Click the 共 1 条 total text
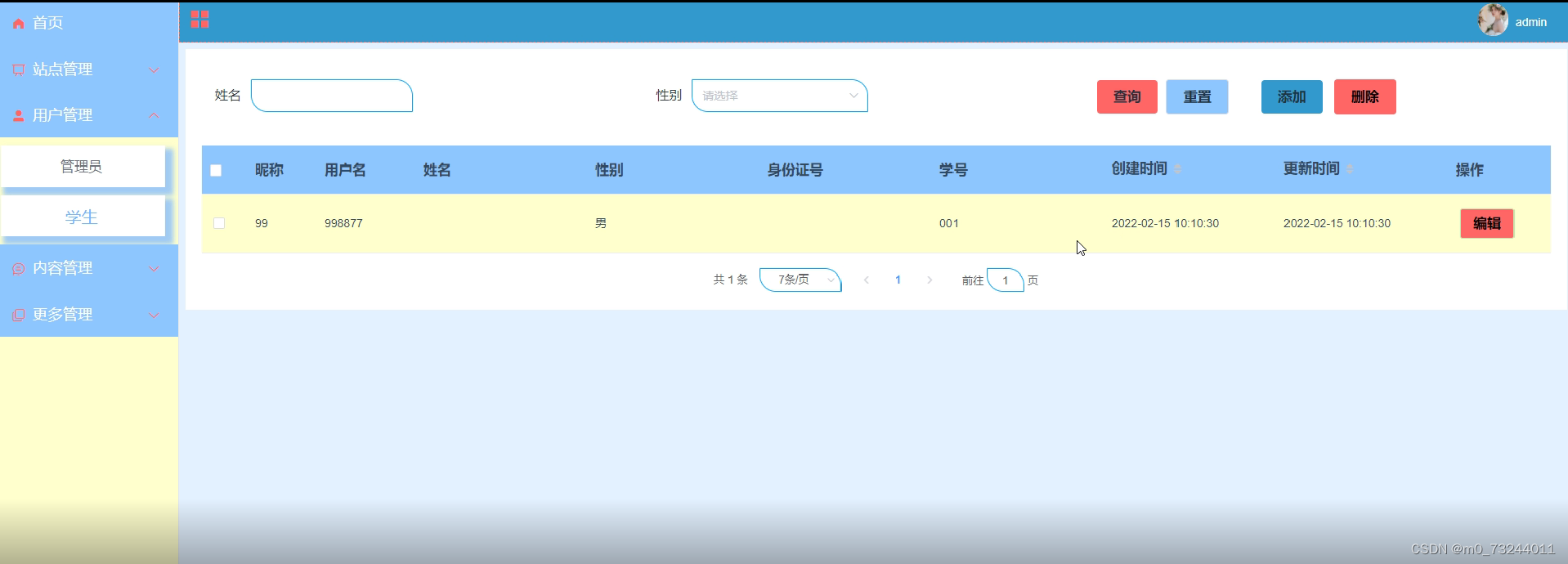This screenshot has width=1568, height=564. (x=730, y=280)
